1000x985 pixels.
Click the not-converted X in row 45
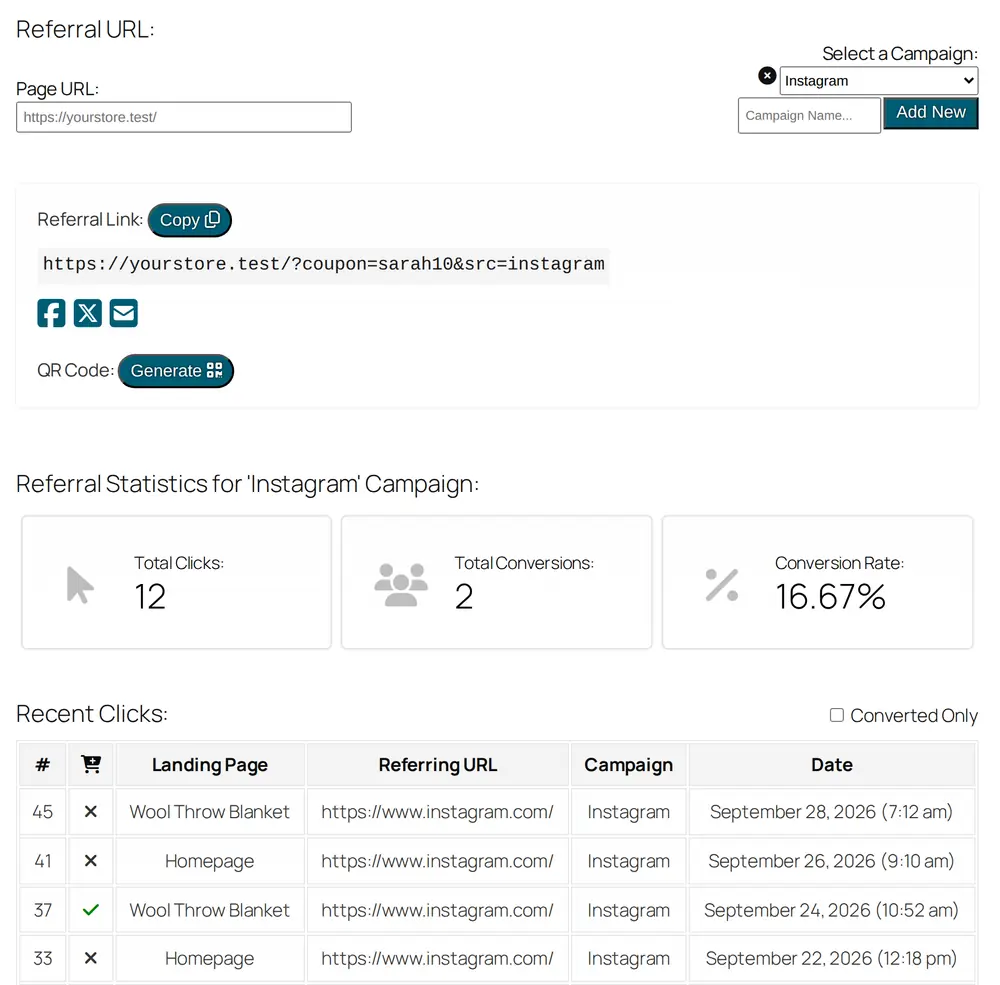tap(91, 811)
